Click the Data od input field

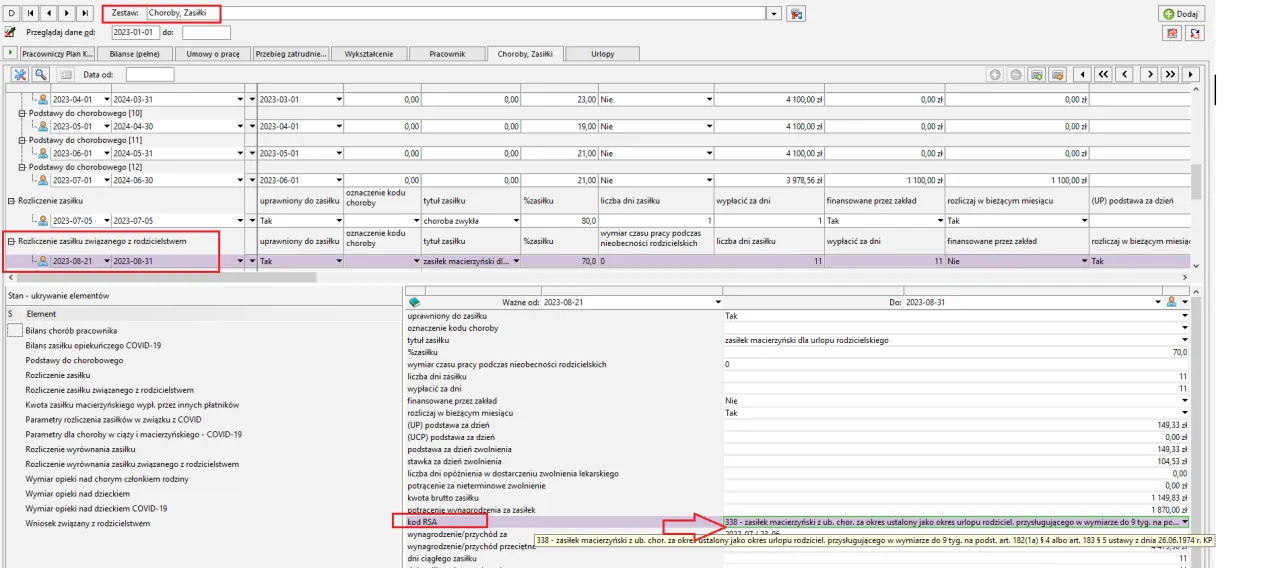(150, 74)
